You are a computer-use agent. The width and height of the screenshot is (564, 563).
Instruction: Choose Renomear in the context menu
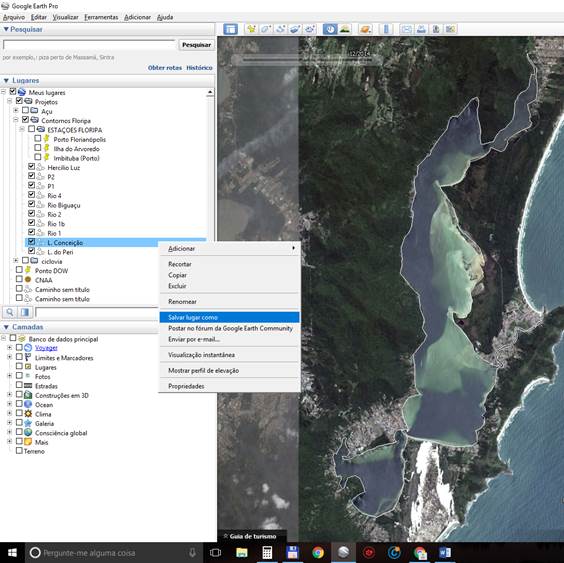(229, 301)
